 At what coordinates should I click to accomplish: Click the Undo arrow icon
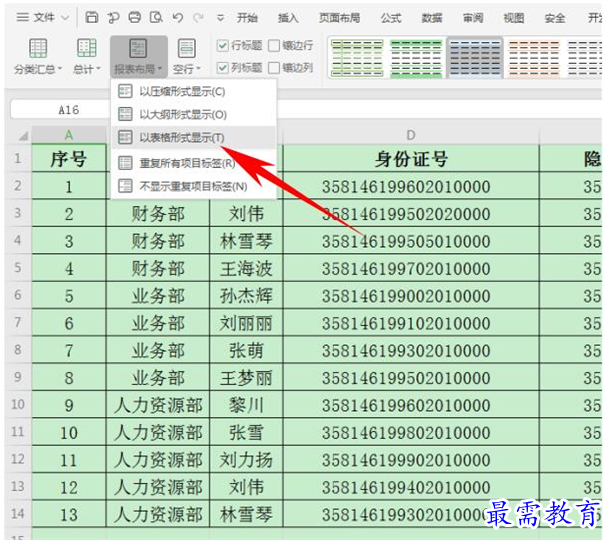point(178,17)
